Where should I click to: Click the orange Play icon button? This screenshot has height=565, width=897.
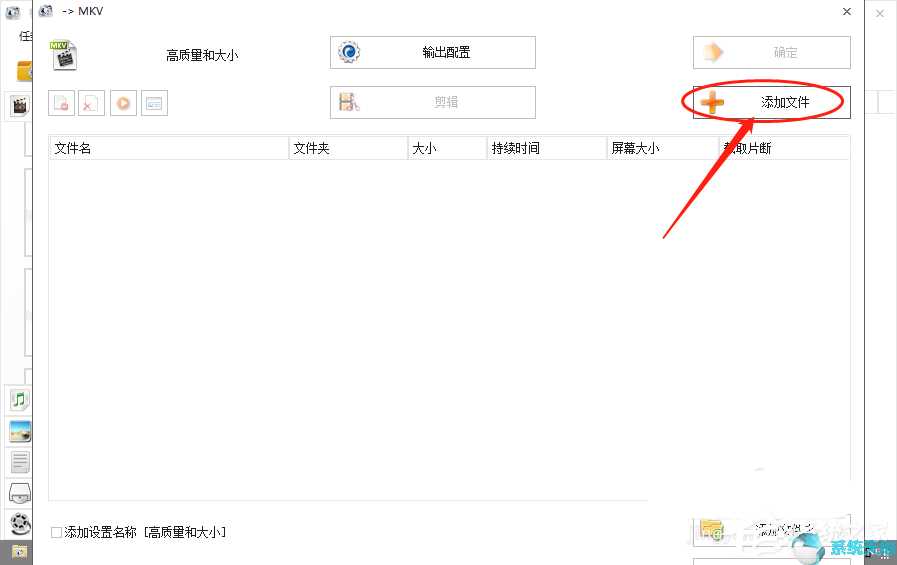tap(123, 103)
